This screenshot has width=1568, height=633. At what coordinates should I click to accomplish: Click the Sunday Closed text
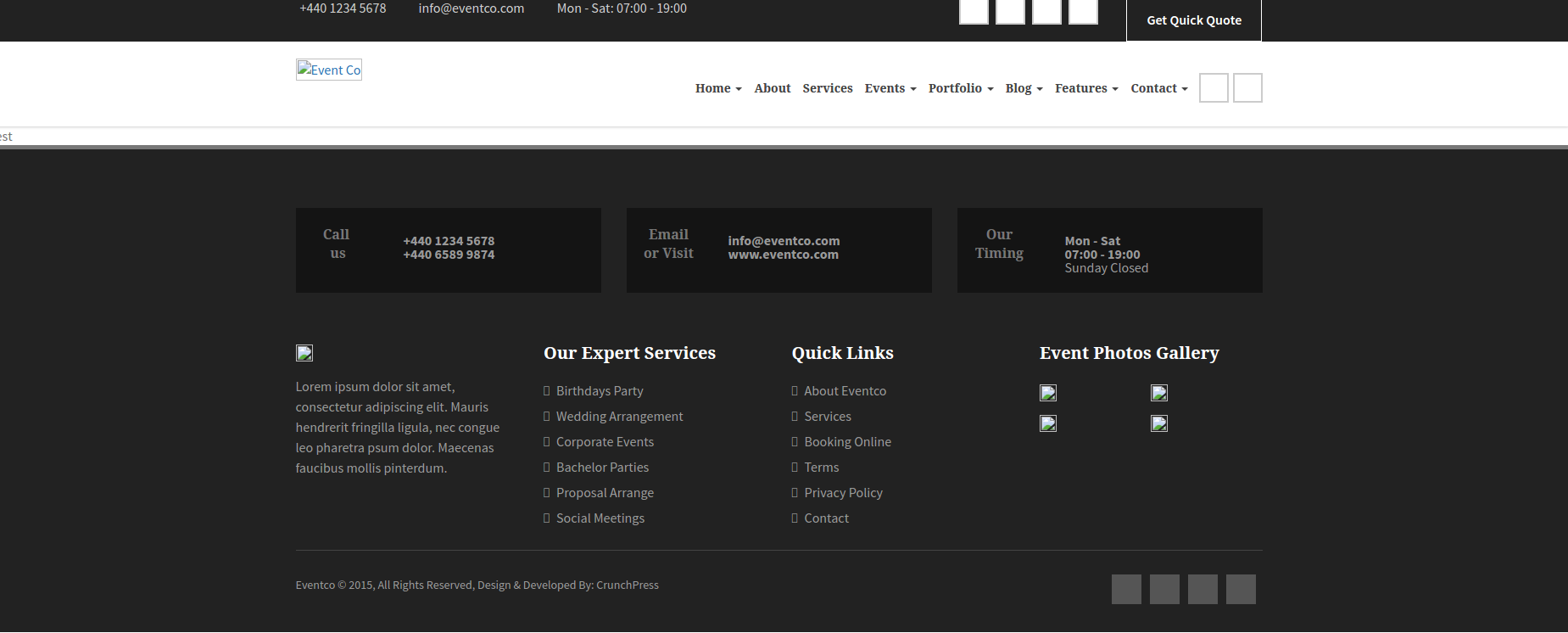1107,268
